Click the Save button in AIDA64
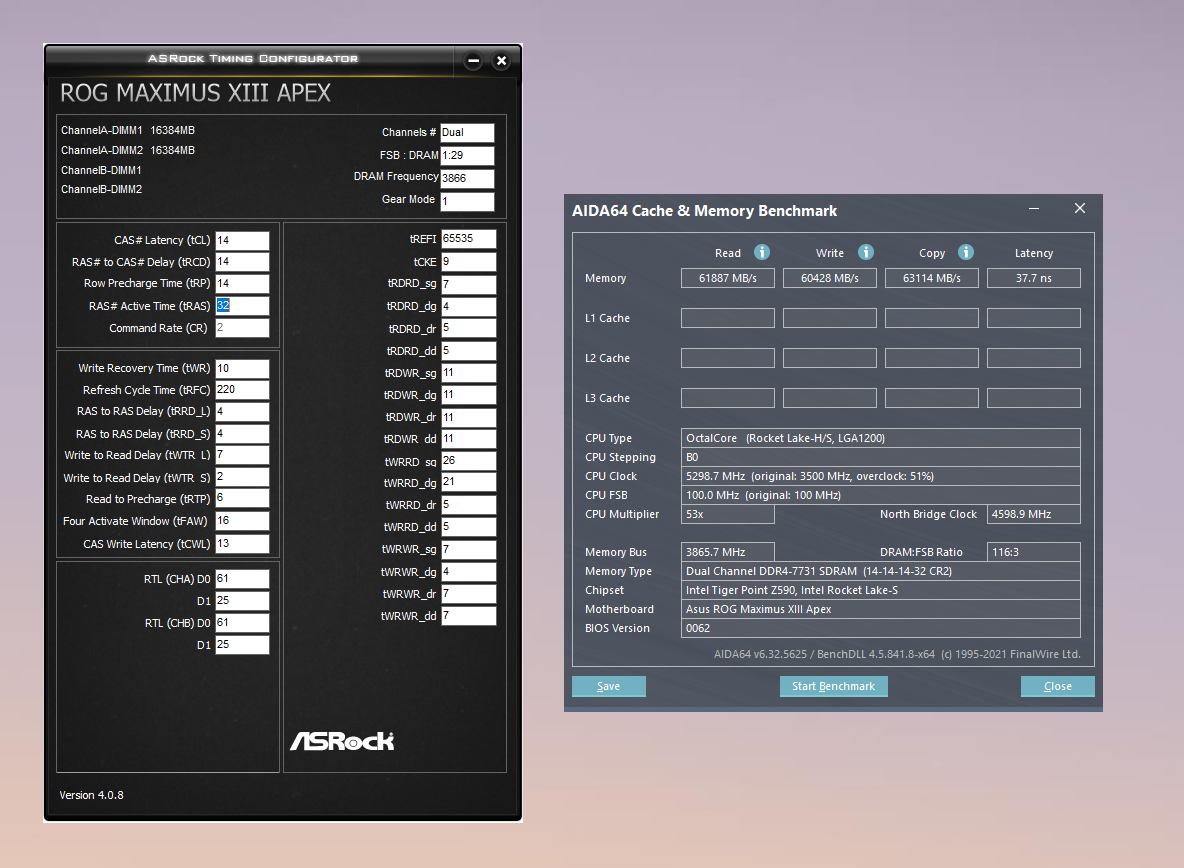Viewport: 1184px width, 868px height. (x=609, y=686)
